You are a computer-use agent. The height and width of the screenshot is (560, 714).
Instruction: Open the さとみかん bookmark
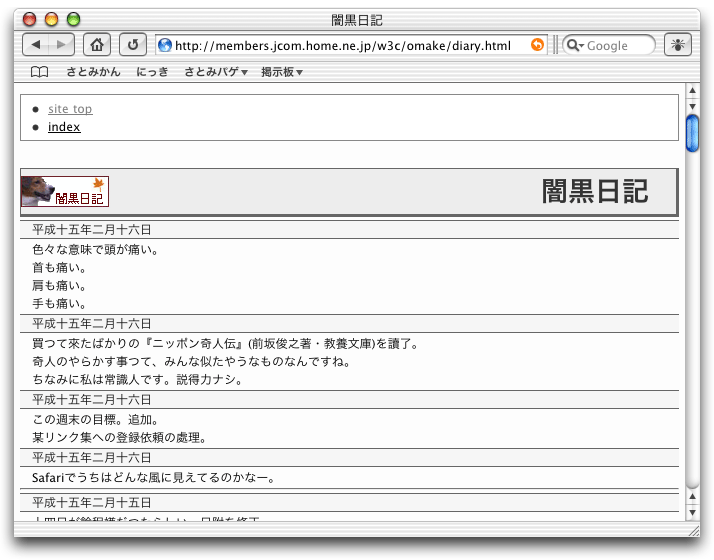click(x=93, y=72)
